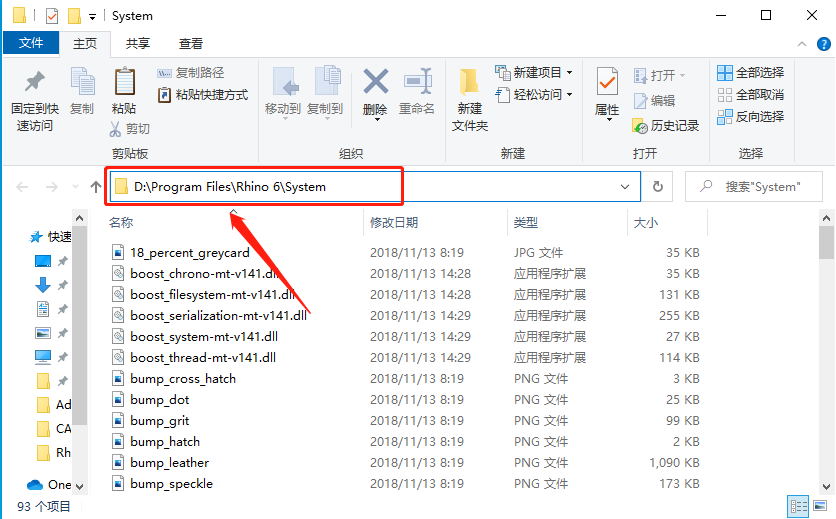The height and width of the screenshot is (519, 836).
Task: Click the Properties checkmark icon in title bar
Action: click(52, 16)
